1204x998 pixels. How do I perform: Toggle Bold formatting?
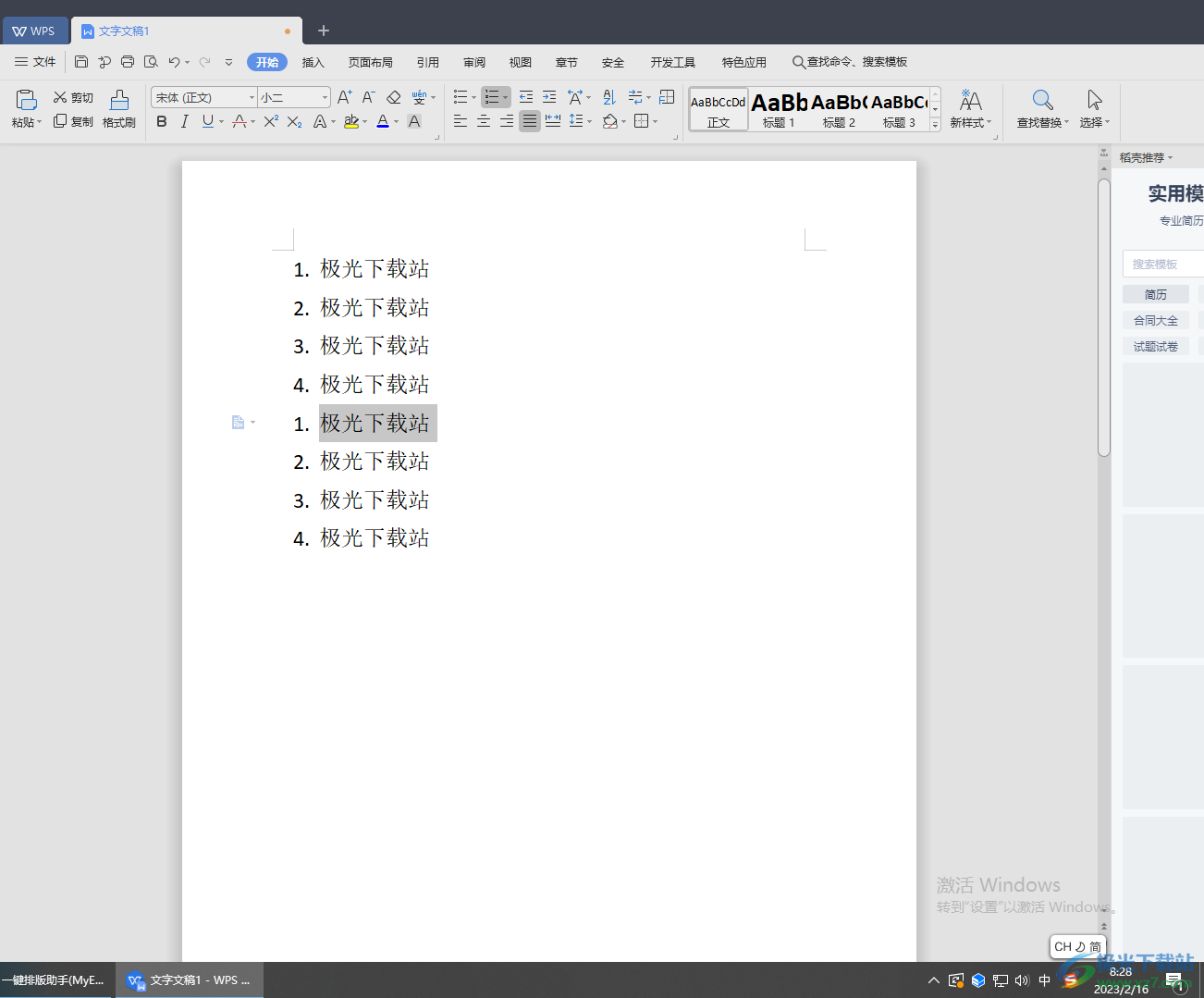point(162,121)
